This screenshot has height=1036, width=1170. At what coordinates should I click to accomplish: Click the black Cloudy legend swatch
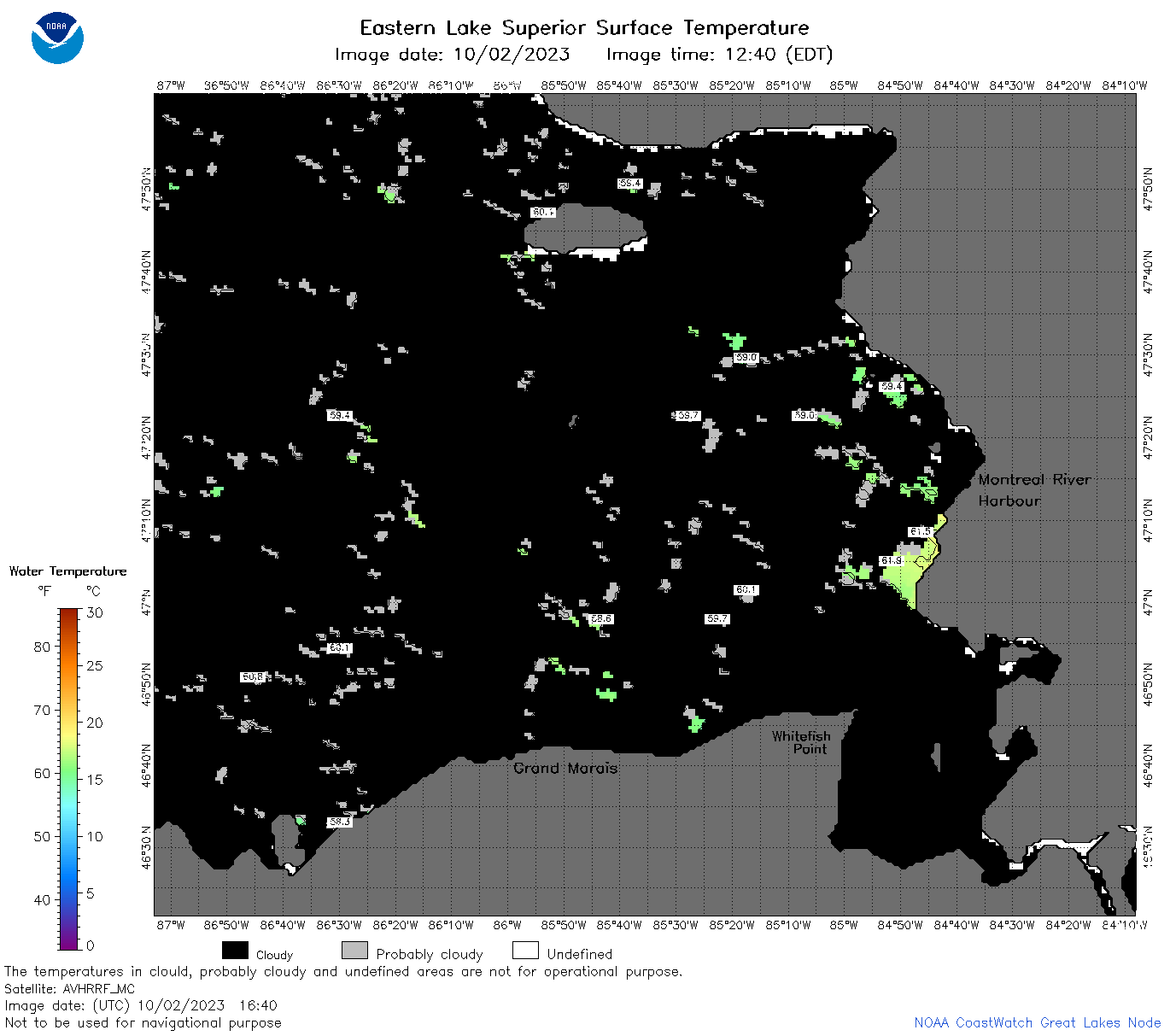pos(235,951)
